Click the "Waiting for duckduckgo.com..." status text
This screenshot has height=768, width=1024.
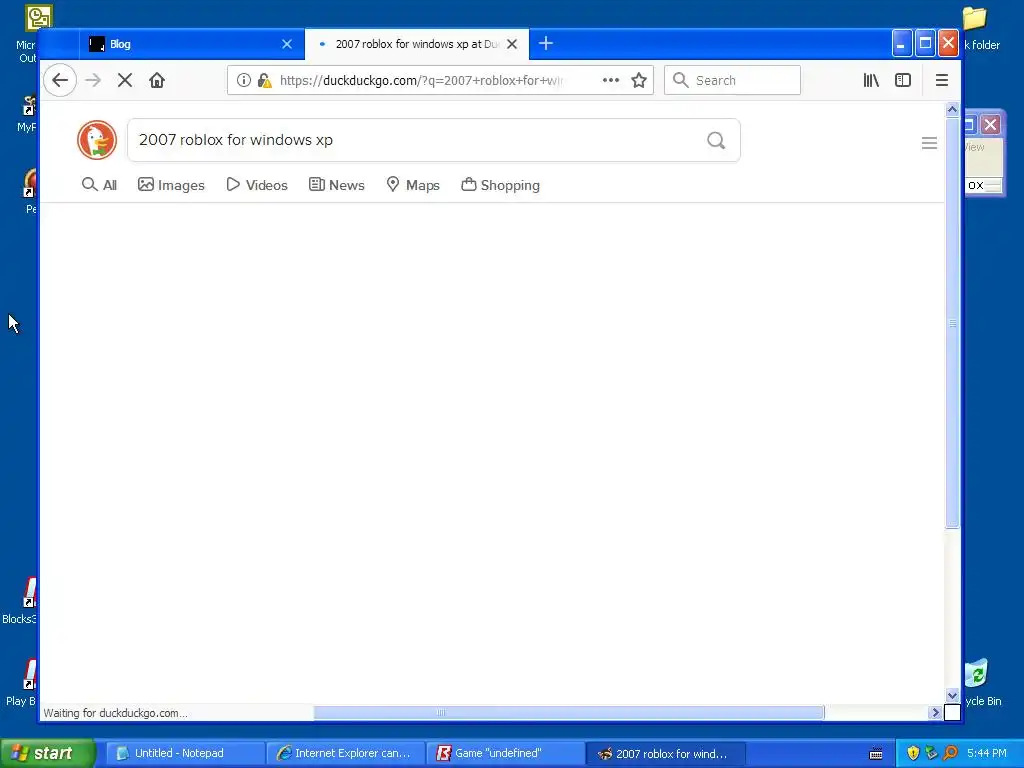(x=116, y=712)
